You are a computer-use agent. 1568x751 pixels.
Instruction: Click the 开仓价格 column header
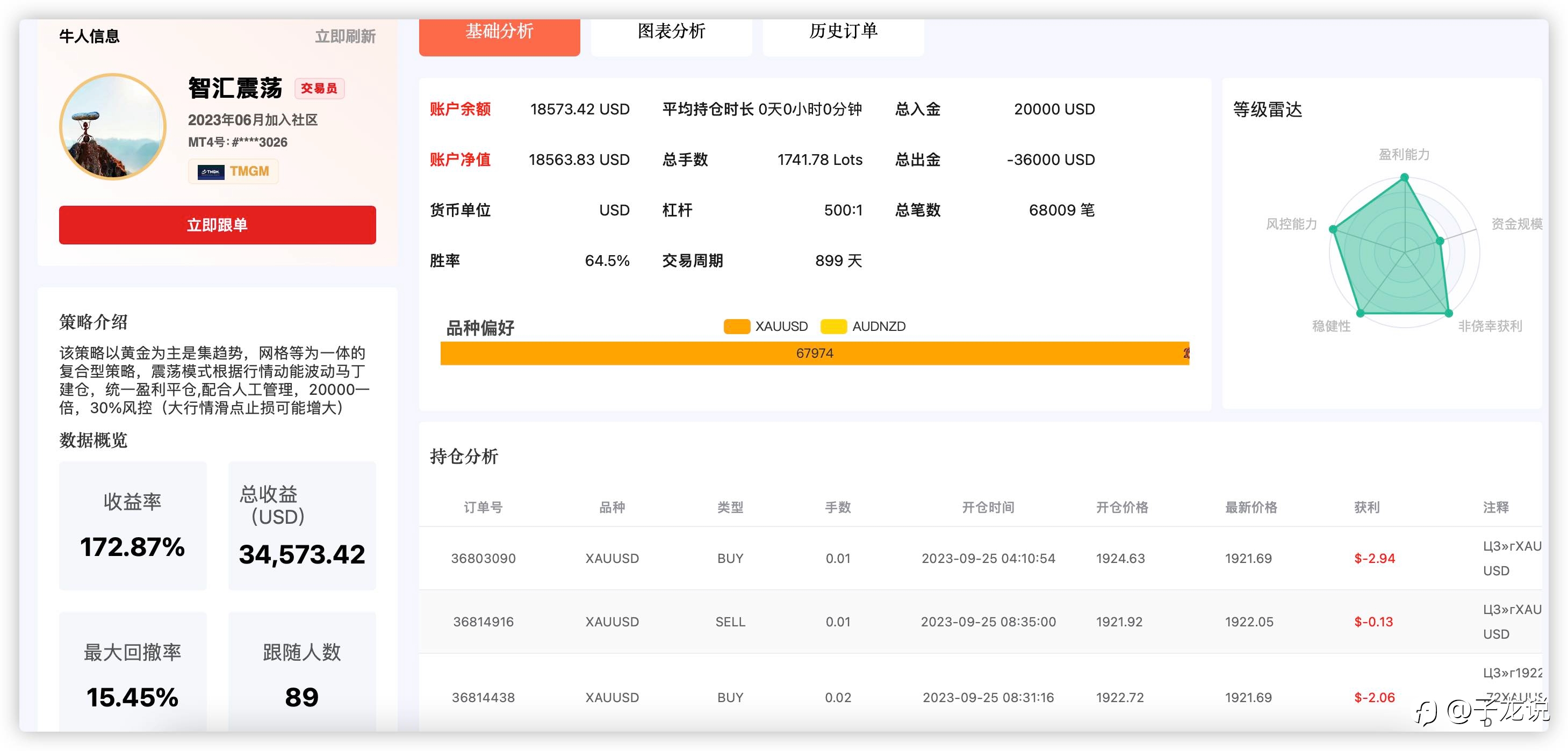point(1122,507)
